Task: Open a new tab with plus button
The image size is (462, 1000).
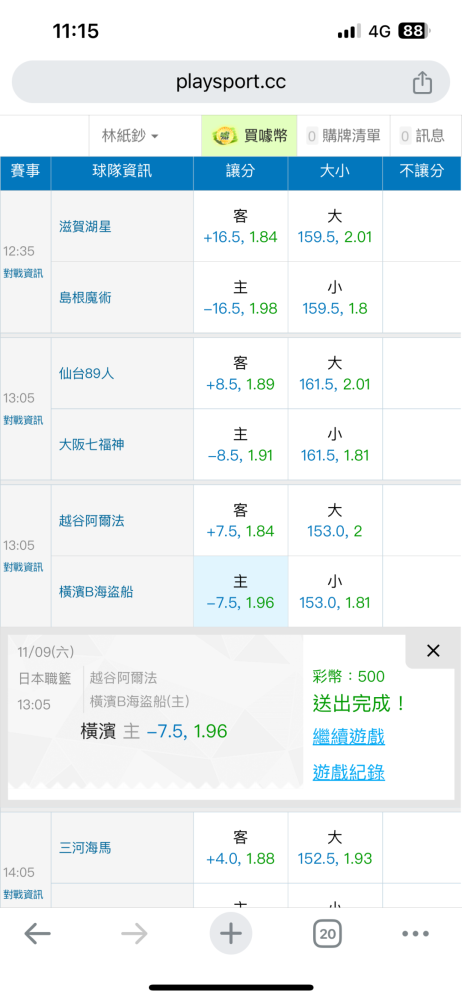Action: (x=231, y=934)
